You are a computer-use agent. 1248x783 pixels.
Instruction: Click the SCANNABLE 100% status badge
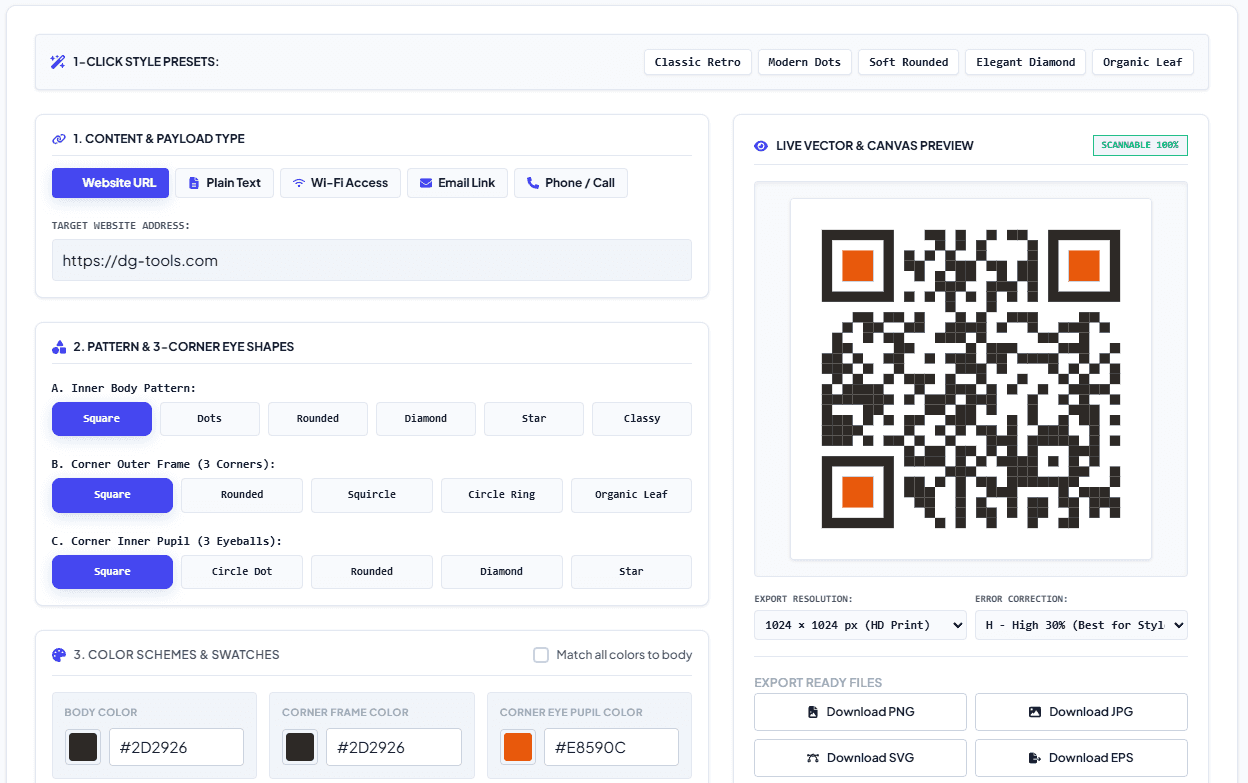1140,146
